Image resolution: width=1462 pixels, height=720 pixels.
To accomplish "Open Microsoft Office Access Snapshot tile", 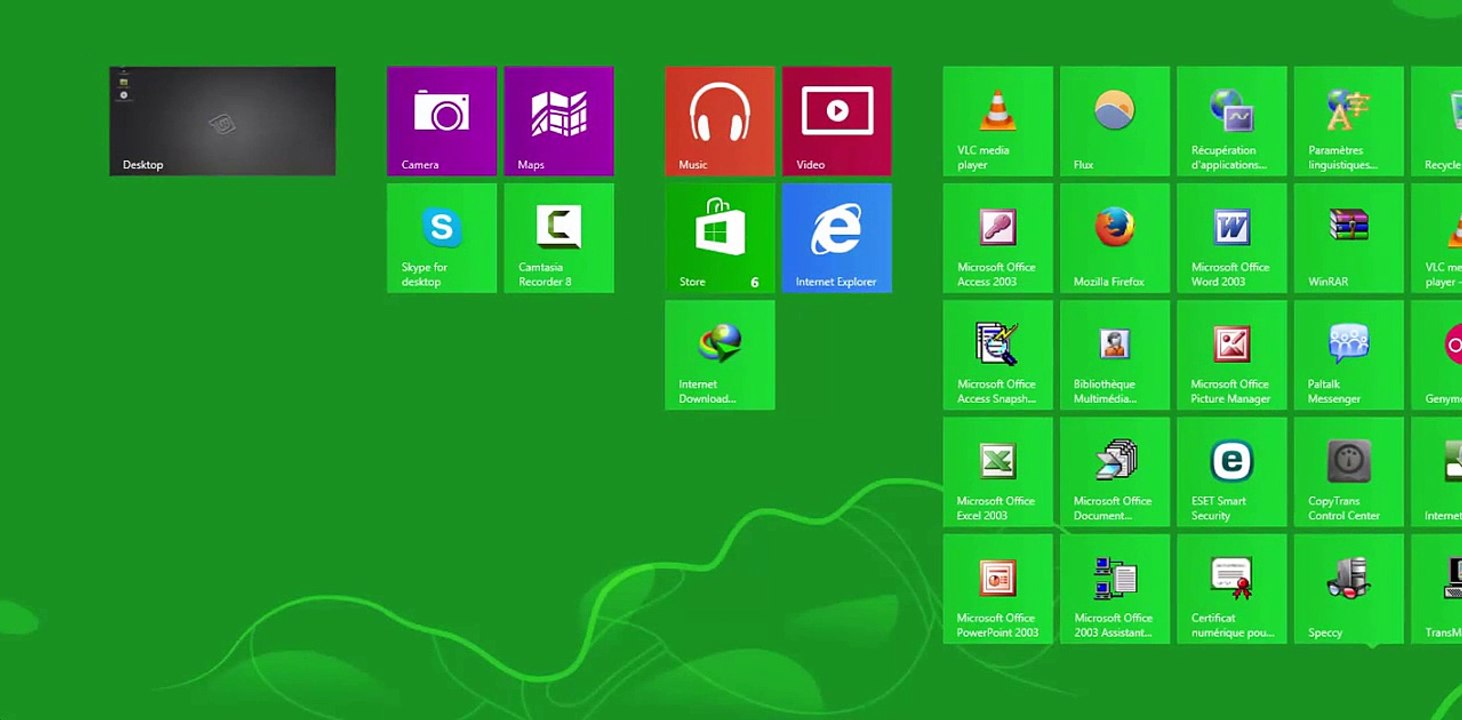I will (x=998, y=355).
